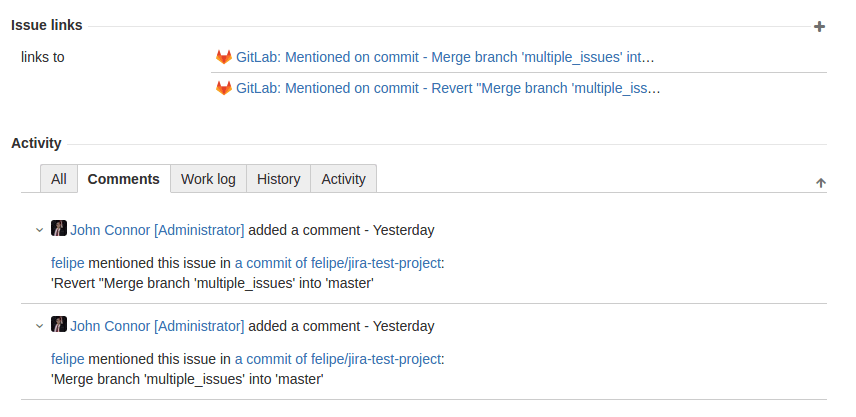Click the activity sort order arrow icon
This screenshot has height=417, width=856.
pos(820,183)
